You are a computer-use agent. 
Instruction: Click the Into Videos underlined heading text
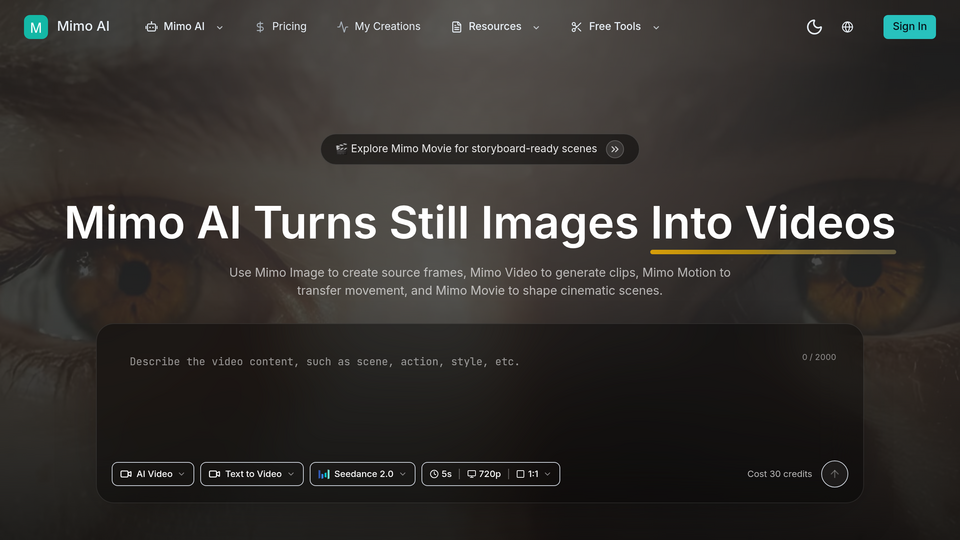tap(773, 223)
